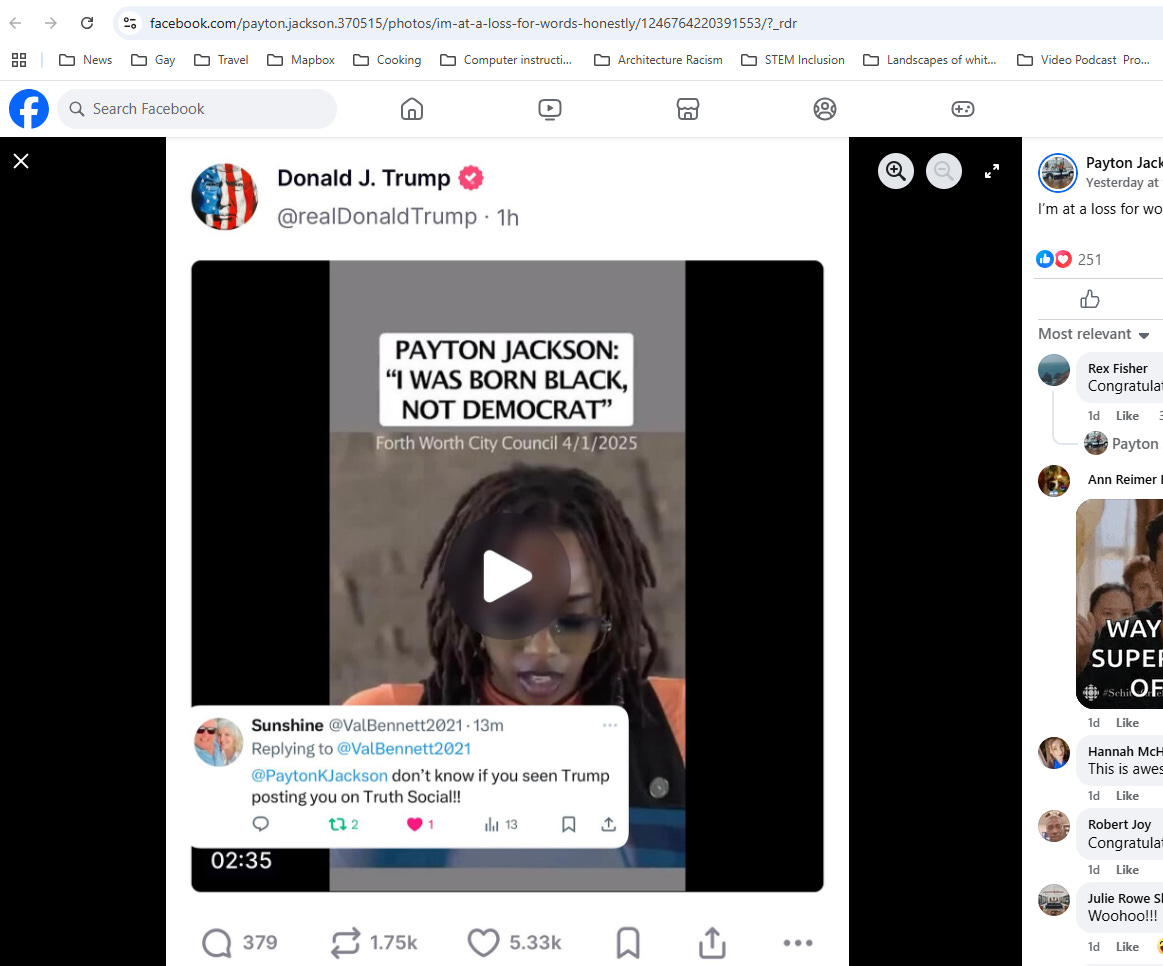Image resolution: width=1163 pixels, height=966 pixels.
Task: Open Computer instructi... bookmarks folder
Action: tap(506, 60)
